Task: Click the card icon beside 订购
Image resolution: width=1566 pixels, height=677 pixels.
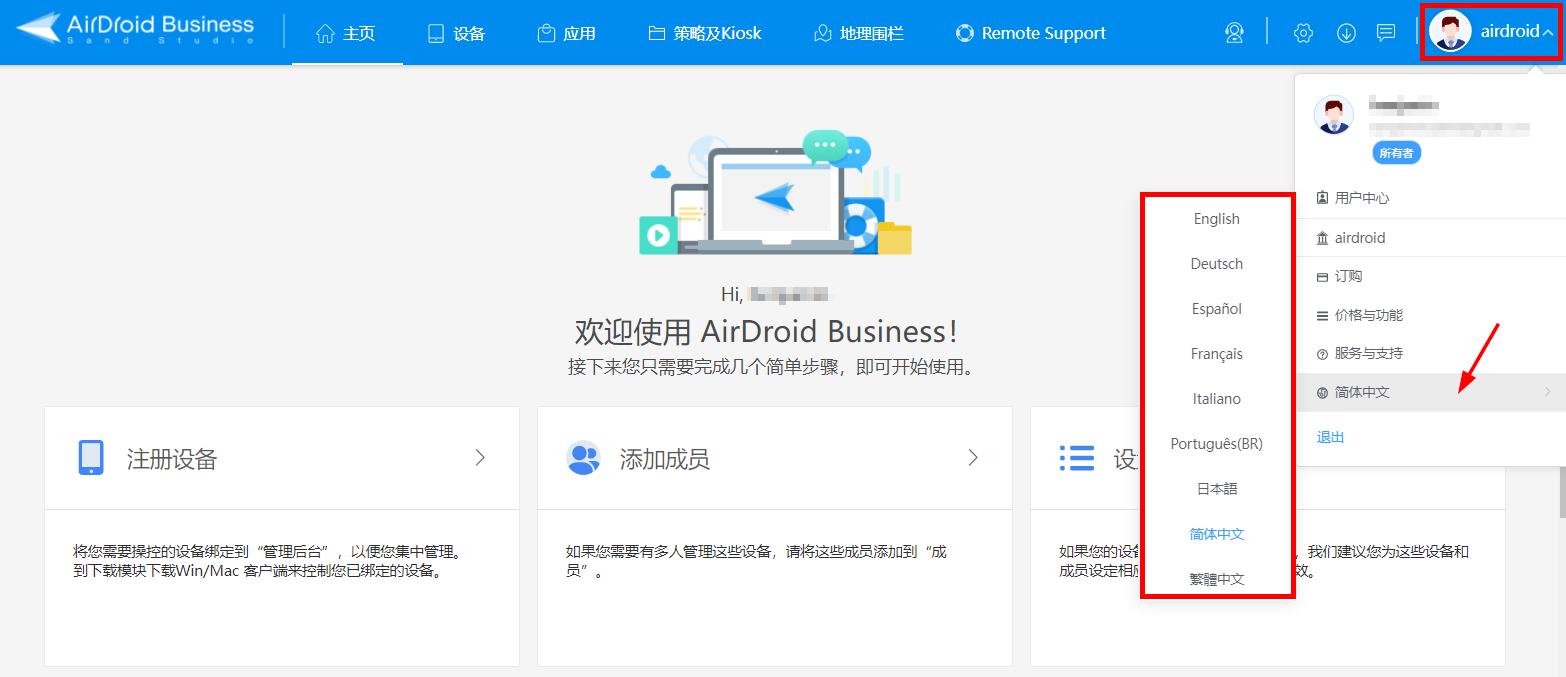Action: click(1323, 277)
